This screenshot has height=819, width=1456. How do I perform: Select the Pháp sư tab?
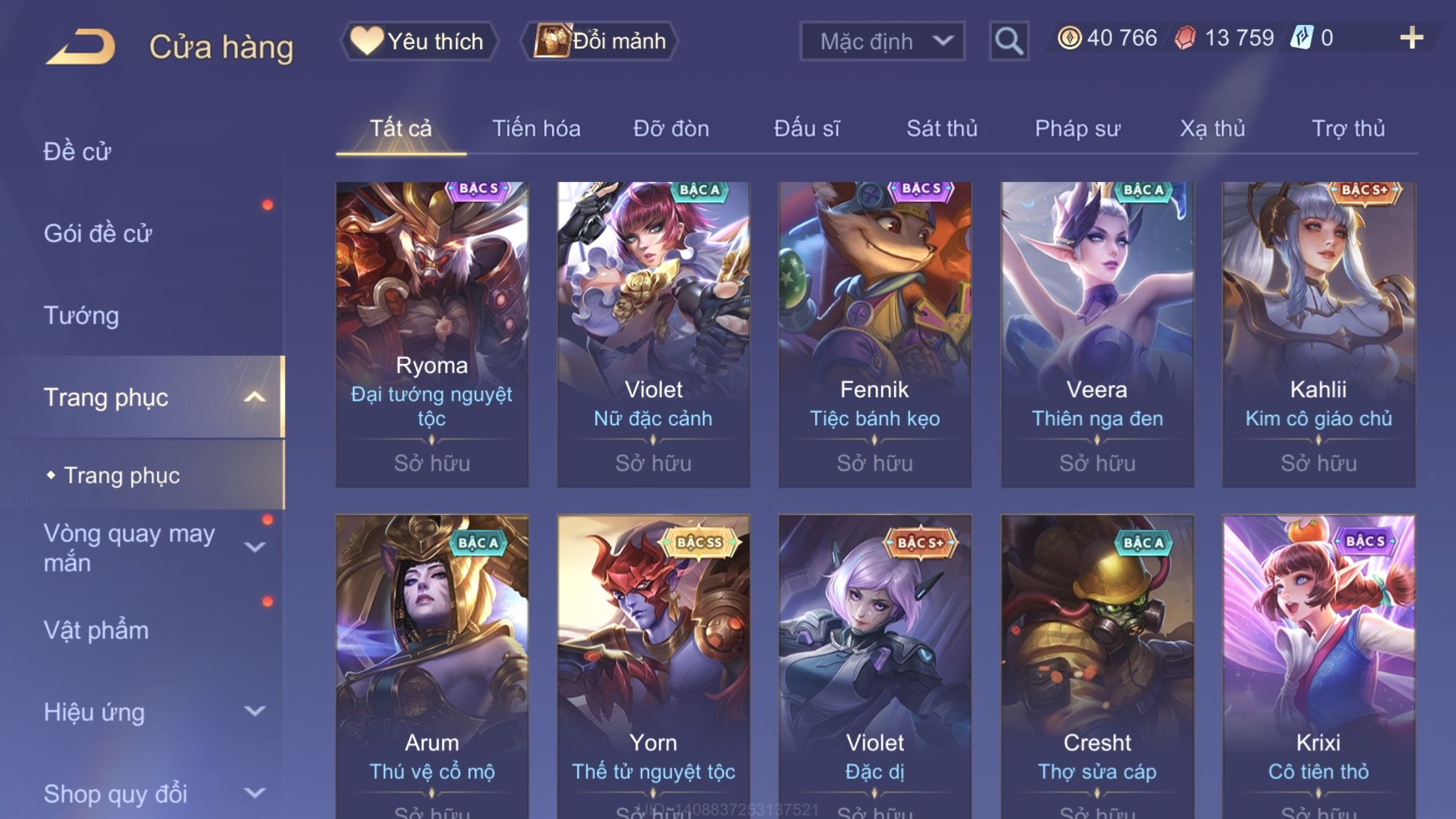tap(1077, 128)
